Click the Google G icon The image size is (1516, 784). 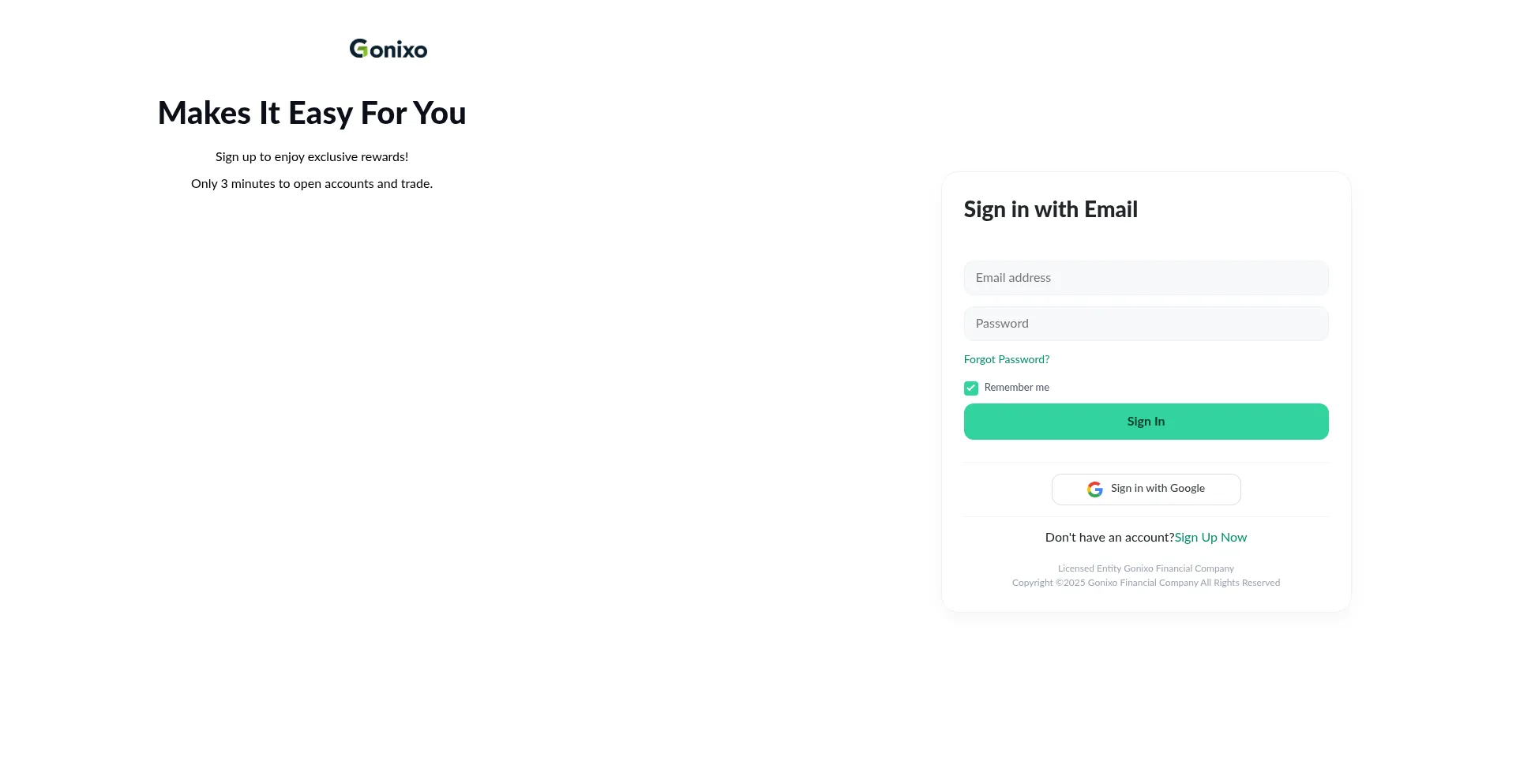tap(1094, 490)
